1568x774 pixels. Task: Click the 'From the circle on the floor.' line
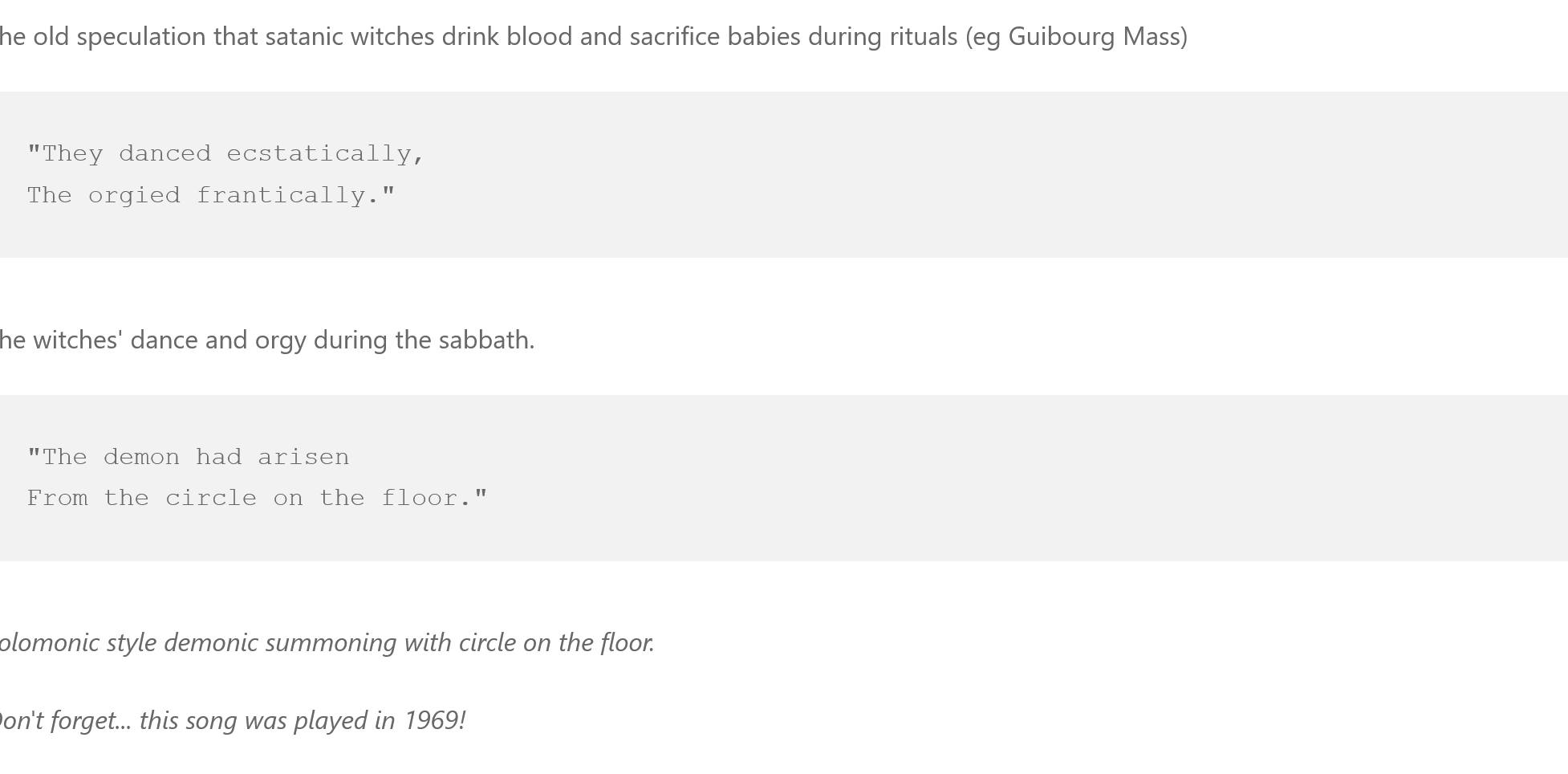[x=257, y=499]
